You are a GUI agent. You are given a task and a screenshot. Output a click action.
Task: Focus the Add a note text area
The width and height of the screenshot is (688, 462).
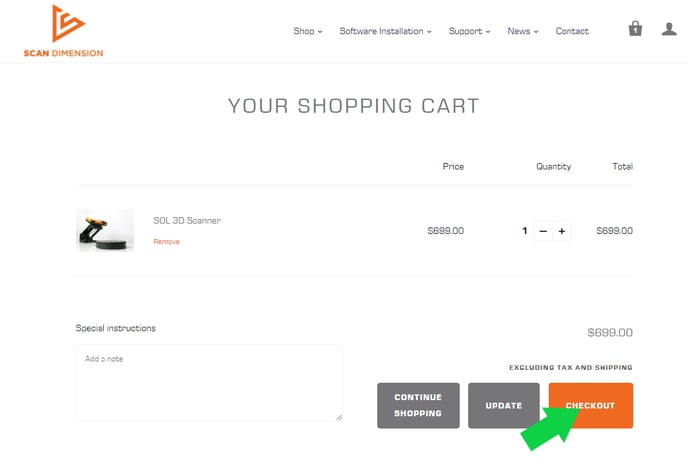209,383
